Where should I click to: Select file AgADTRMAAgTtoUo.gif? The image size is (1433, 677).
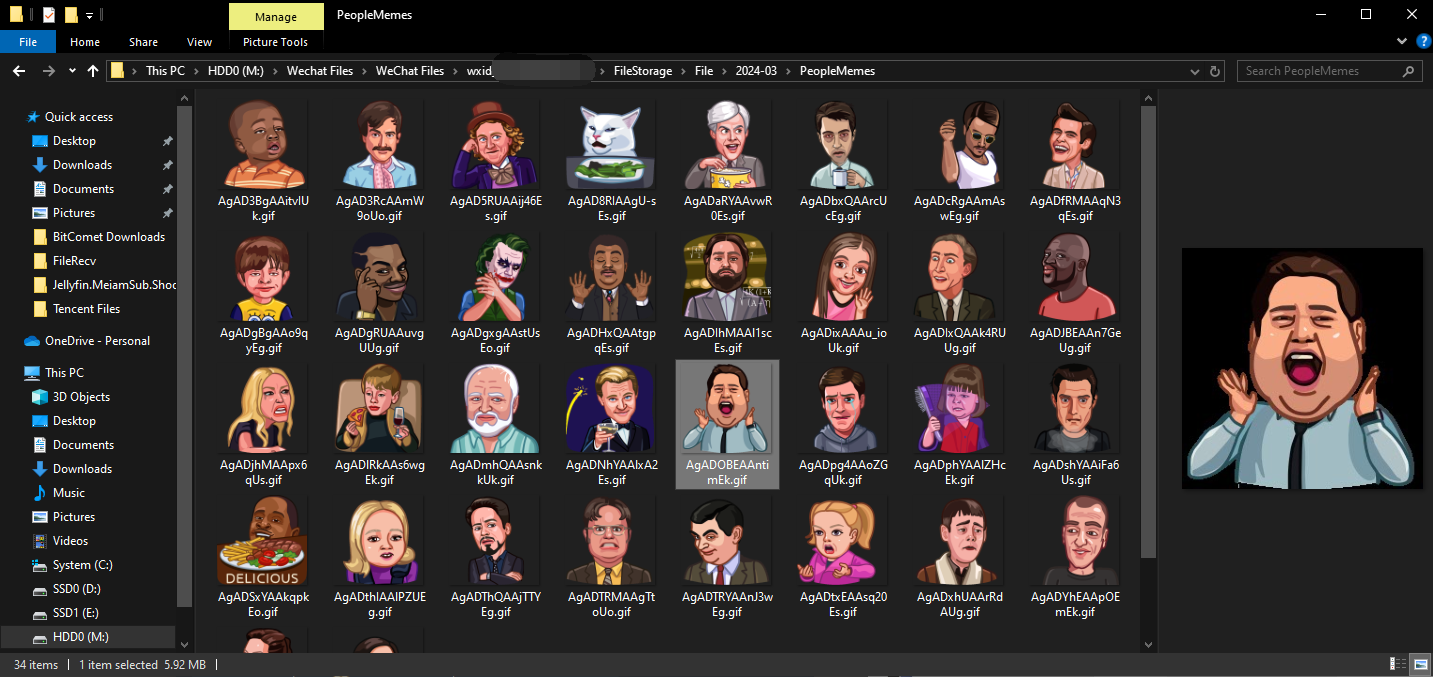pos(611,557)
